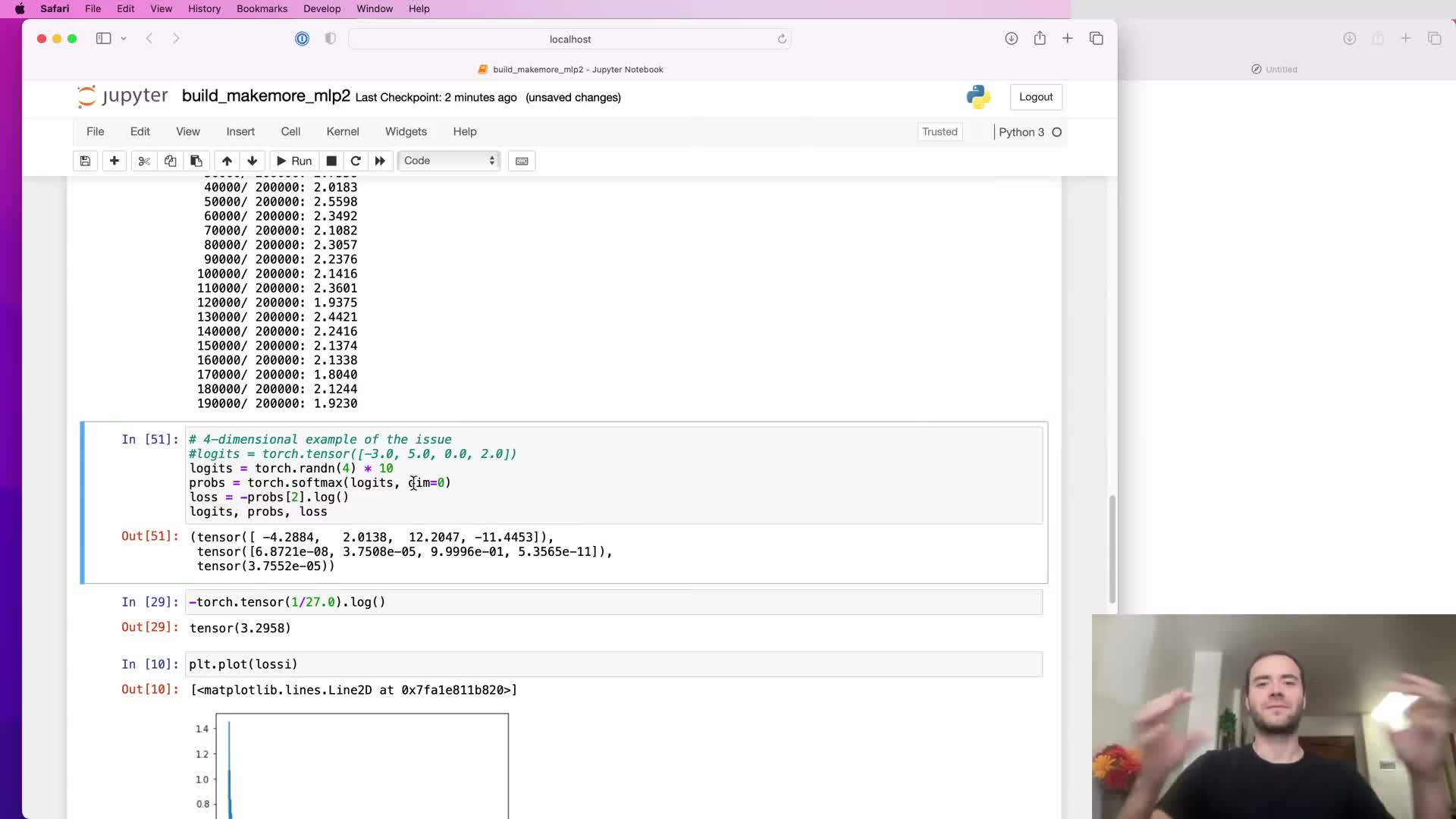
Task: Open the Kernel menu
Action: coord(342,131)
